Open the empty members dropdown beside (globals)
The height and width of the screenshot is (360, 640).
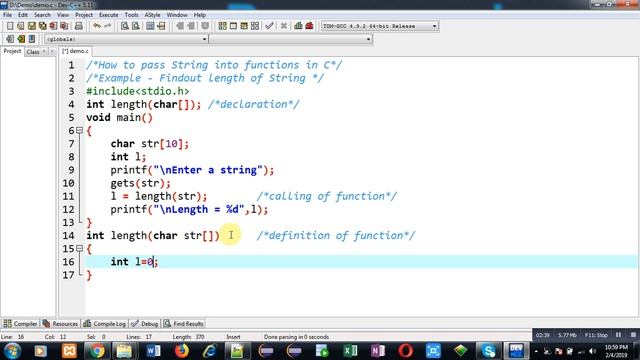291,39
